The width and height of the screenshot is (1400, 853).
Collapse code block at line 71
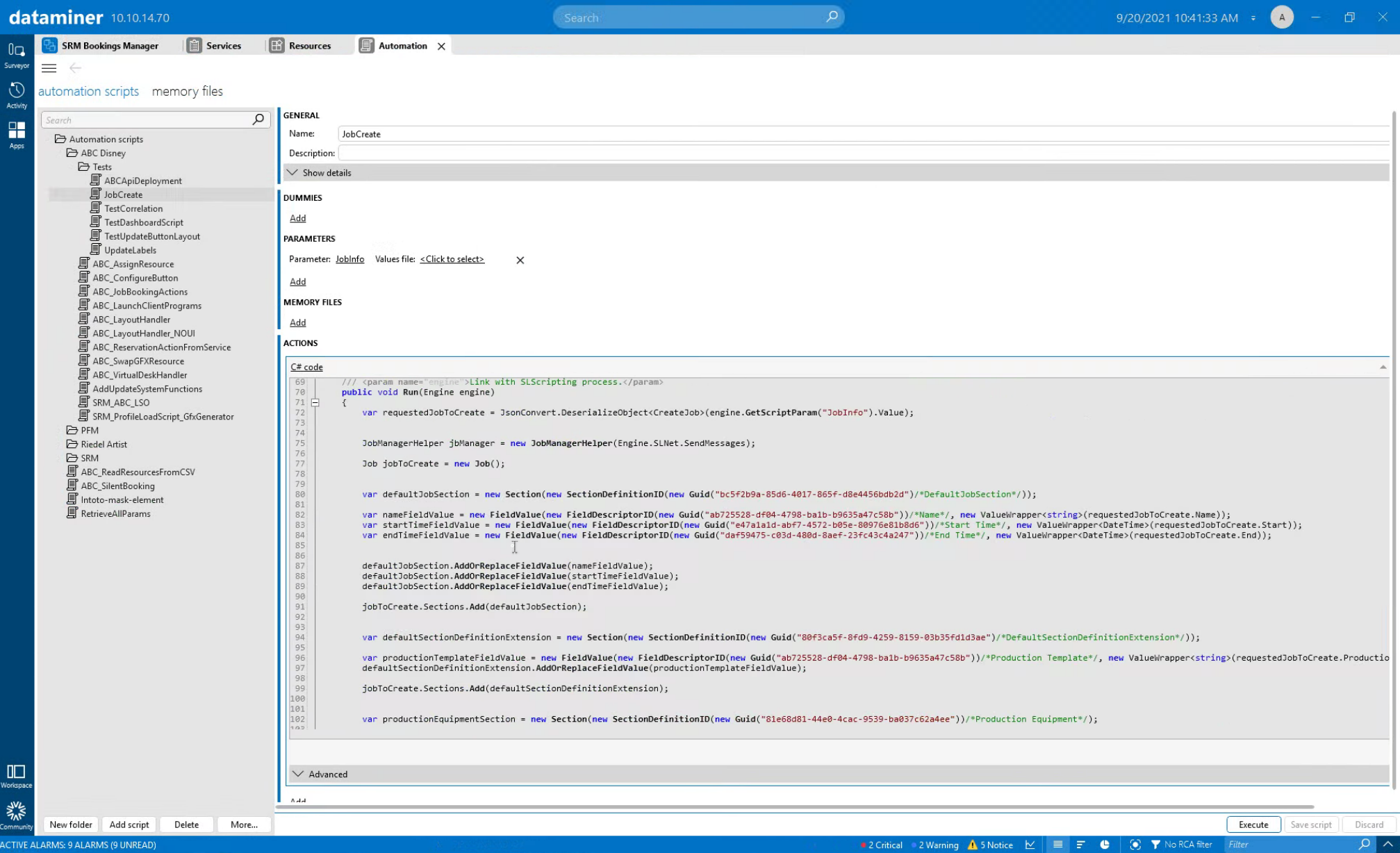pyautogui.click(x=315, y=402)
